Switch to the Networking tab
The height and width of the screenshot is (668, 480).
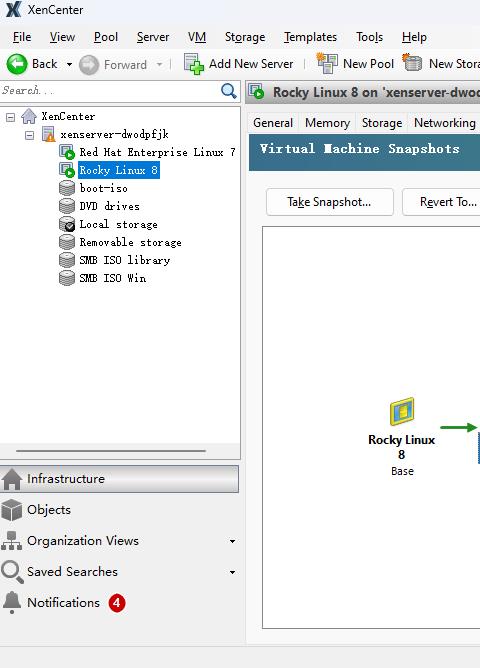[445, 123]
